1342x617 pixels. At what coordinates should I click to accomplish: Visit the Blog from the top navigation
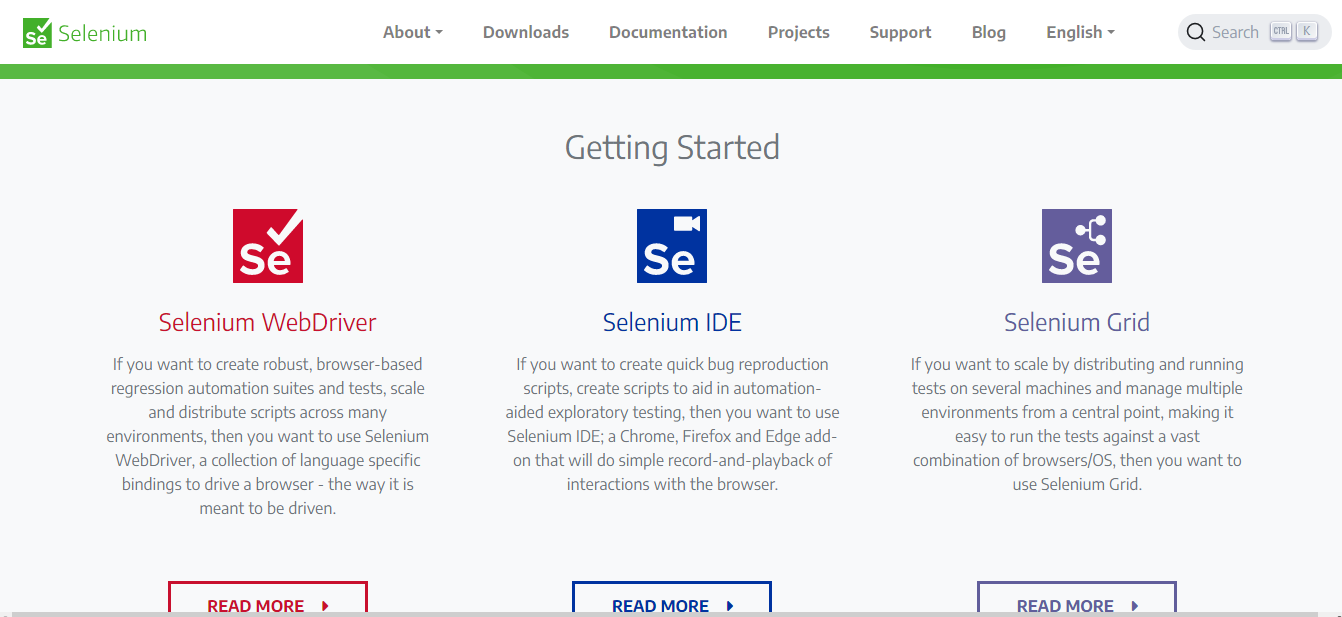point(988,32)
